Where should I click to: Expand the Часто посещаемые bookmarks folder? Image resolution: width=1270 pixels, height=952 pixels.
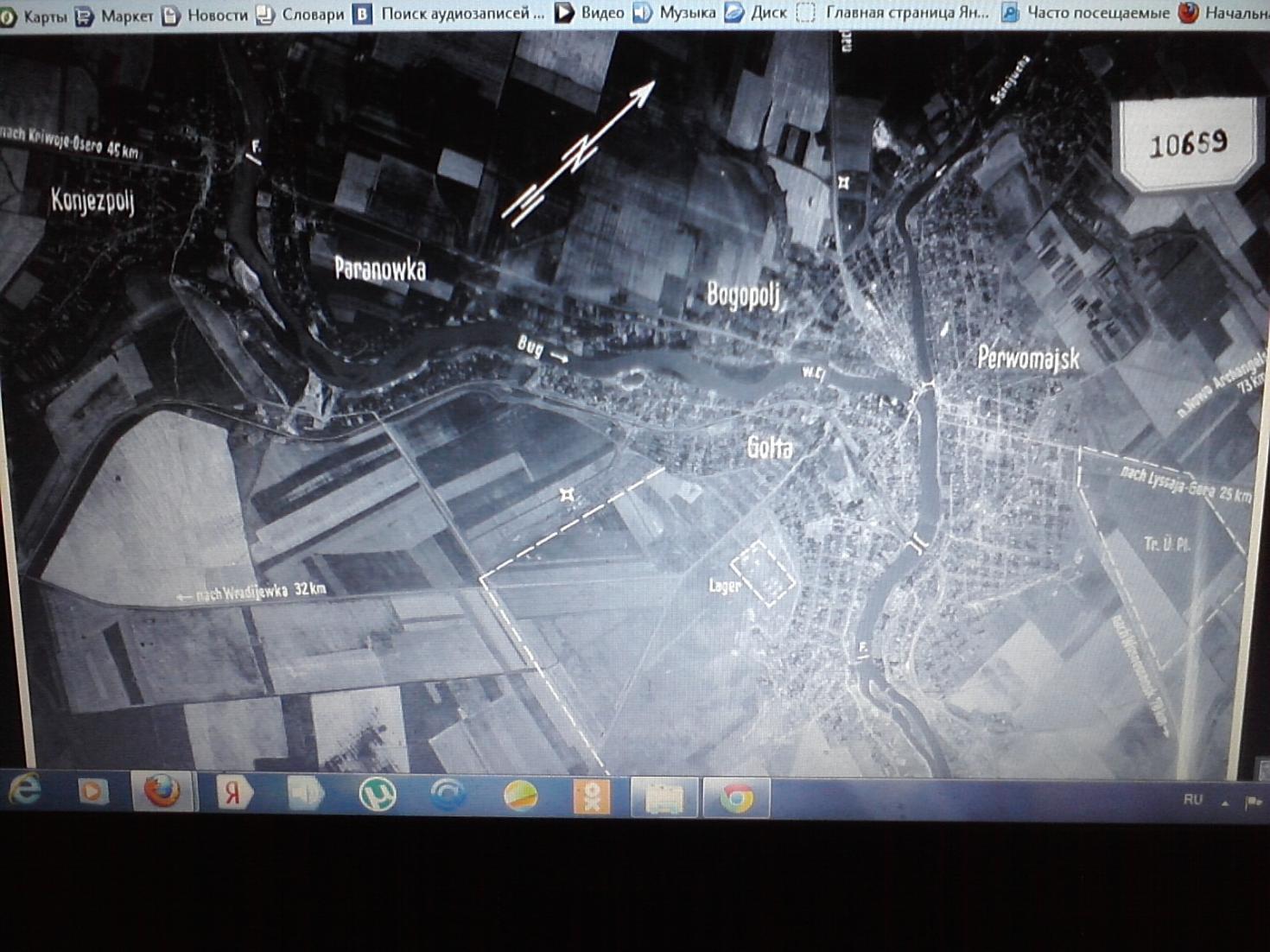pyautogui.click(x=1086, y=13)
